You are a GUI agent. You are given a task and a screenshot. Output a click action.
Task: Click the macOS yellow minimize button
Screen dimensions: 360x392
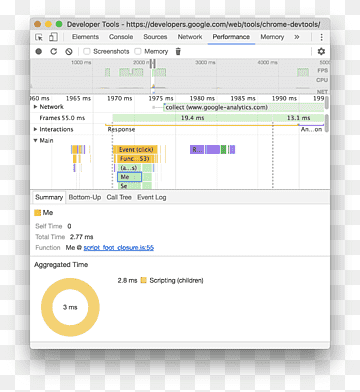[48, 24]
